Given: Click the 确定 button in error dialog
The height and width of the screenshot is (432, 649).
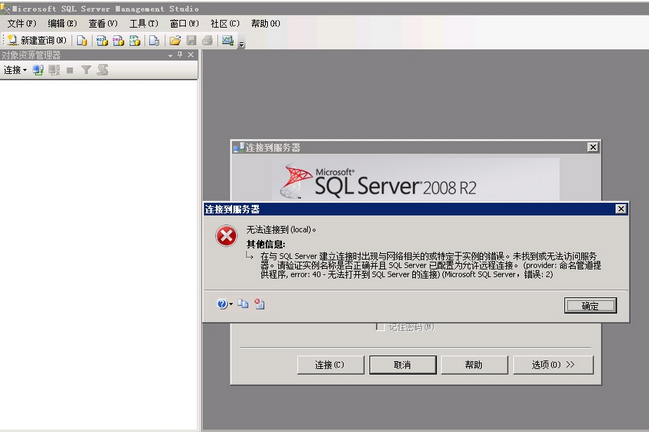Looking at the screenshot, I should tap(590, 306).
